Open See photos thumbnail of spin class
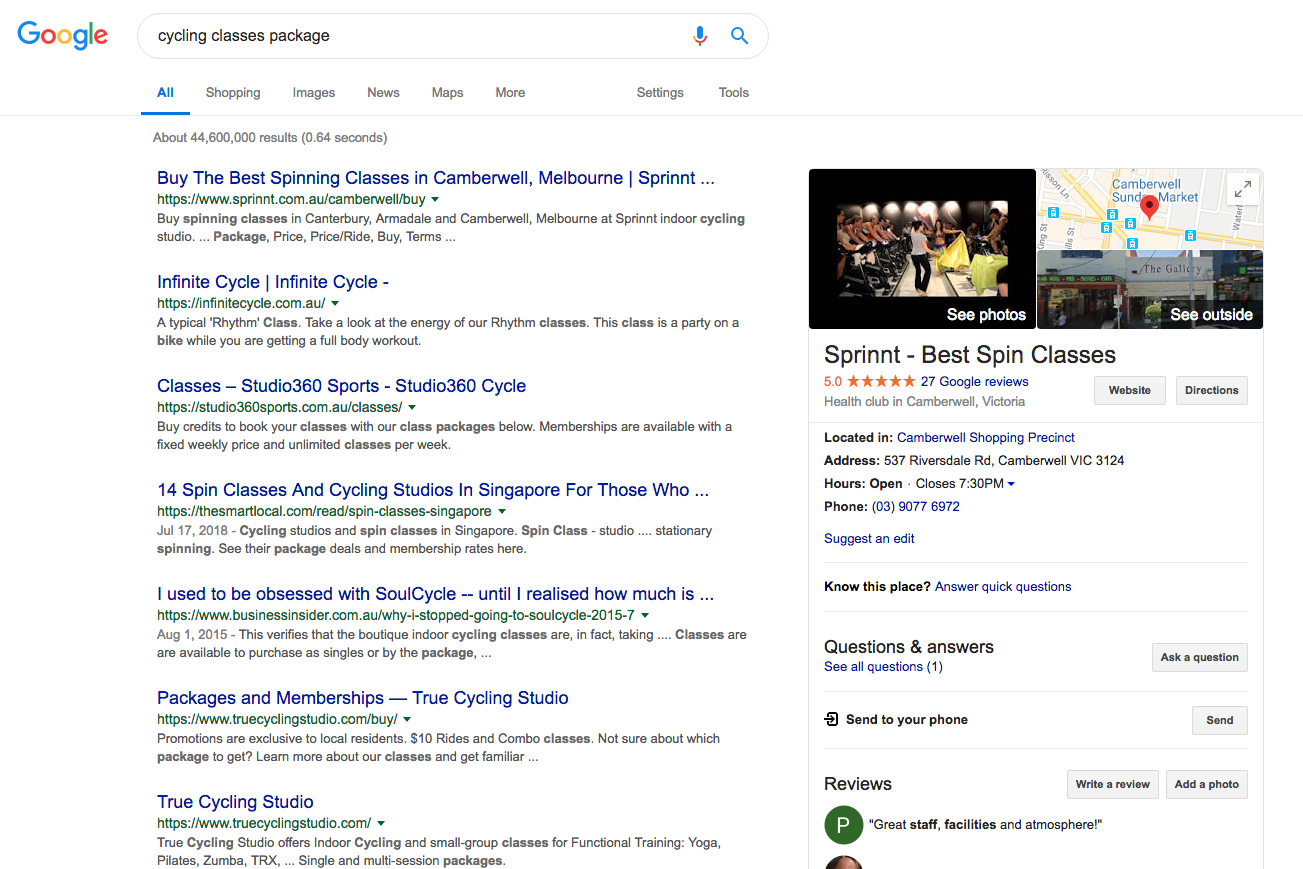Image resolution: width=1303 pixels, height=869 pixels. pyautogui.click(x=922, y=248)
